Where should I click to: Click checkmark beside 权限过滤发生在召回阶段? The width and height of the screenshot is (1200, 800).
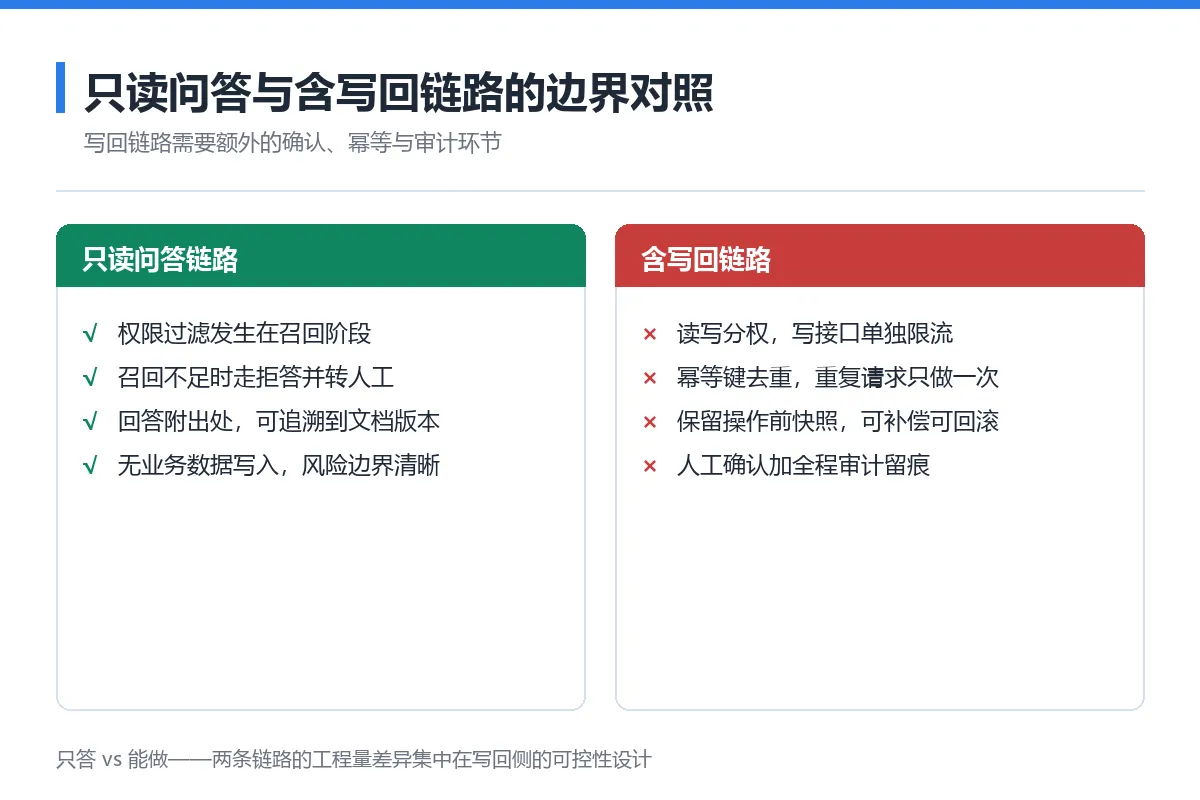[90, 333]
